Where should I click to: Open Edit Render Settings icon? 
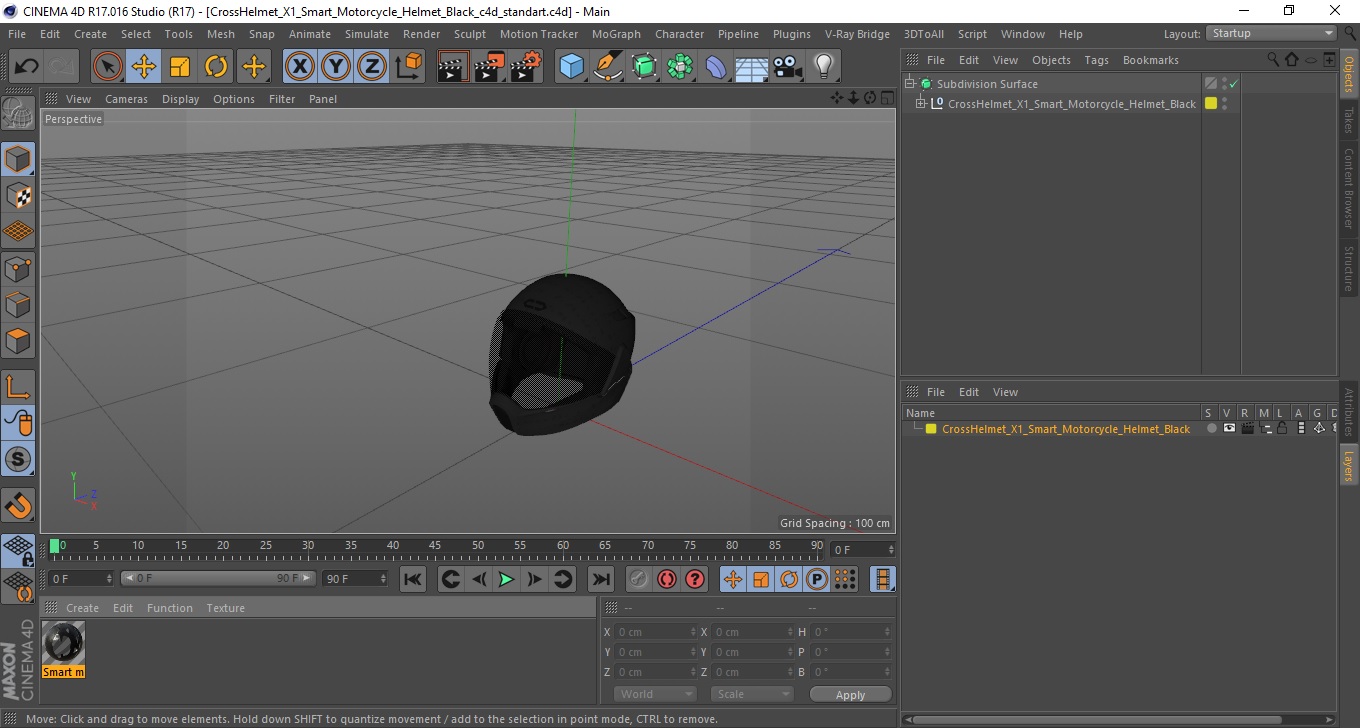525,67
